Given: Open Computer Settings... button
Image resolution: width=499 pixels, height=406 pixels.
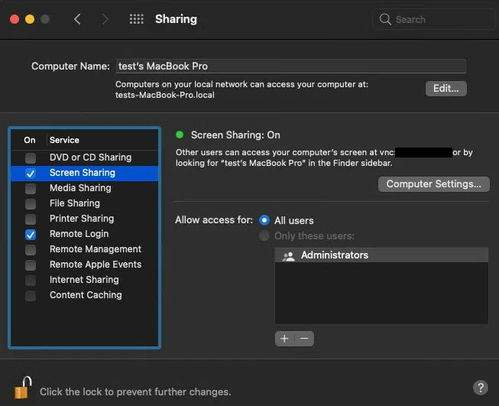Looking at the screenshot, I should click(x=434, y=184).
